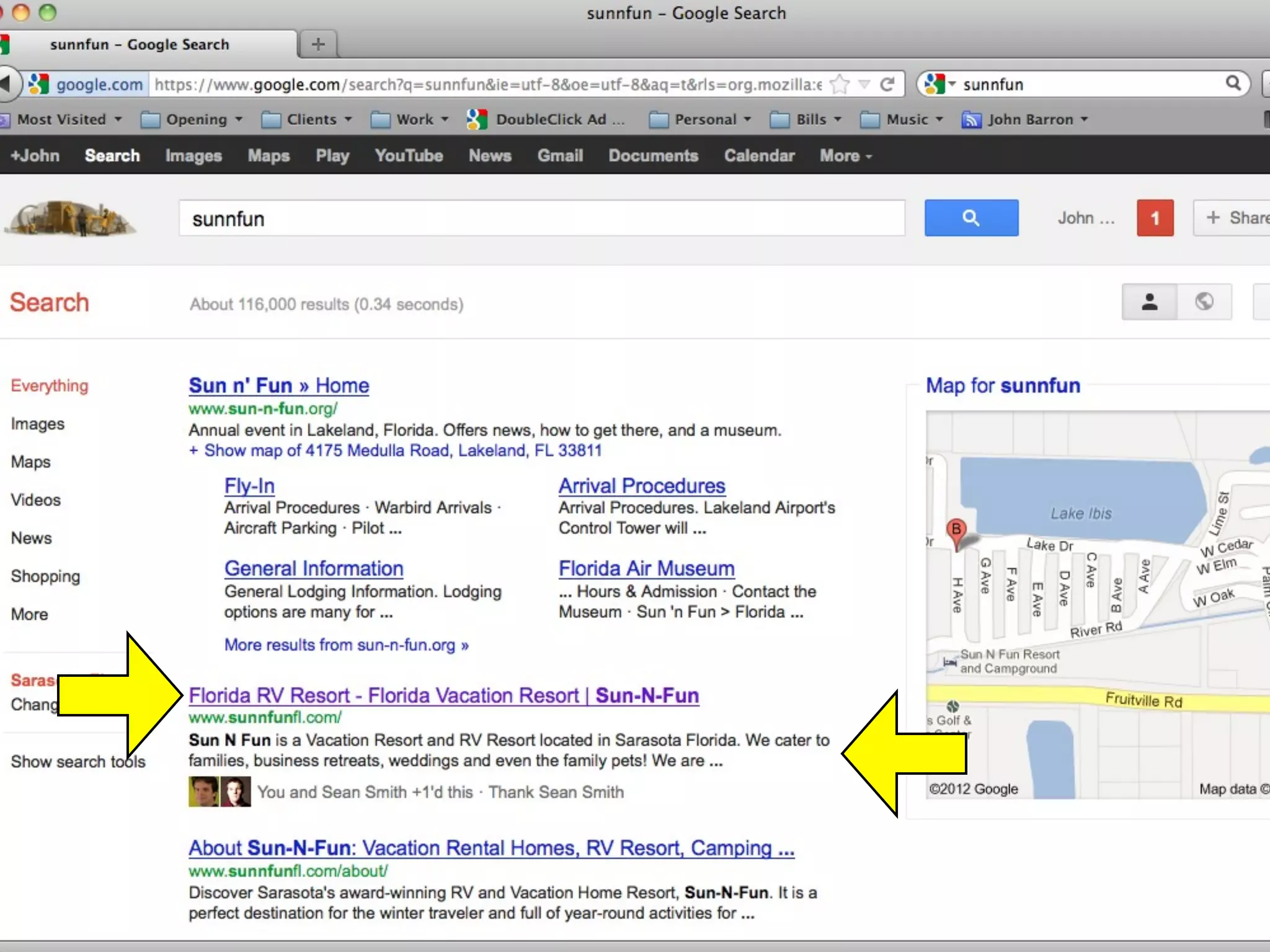Open the Clients bookmarks folder
Image resolution: width=1270 pixels, height=952 pixels.
(307, 120)
